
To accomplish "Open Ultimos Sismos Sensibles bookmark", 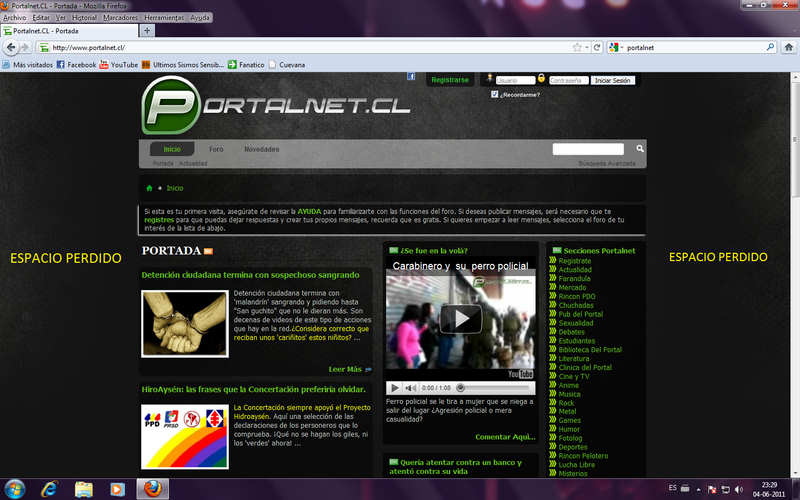I will 183,65.
